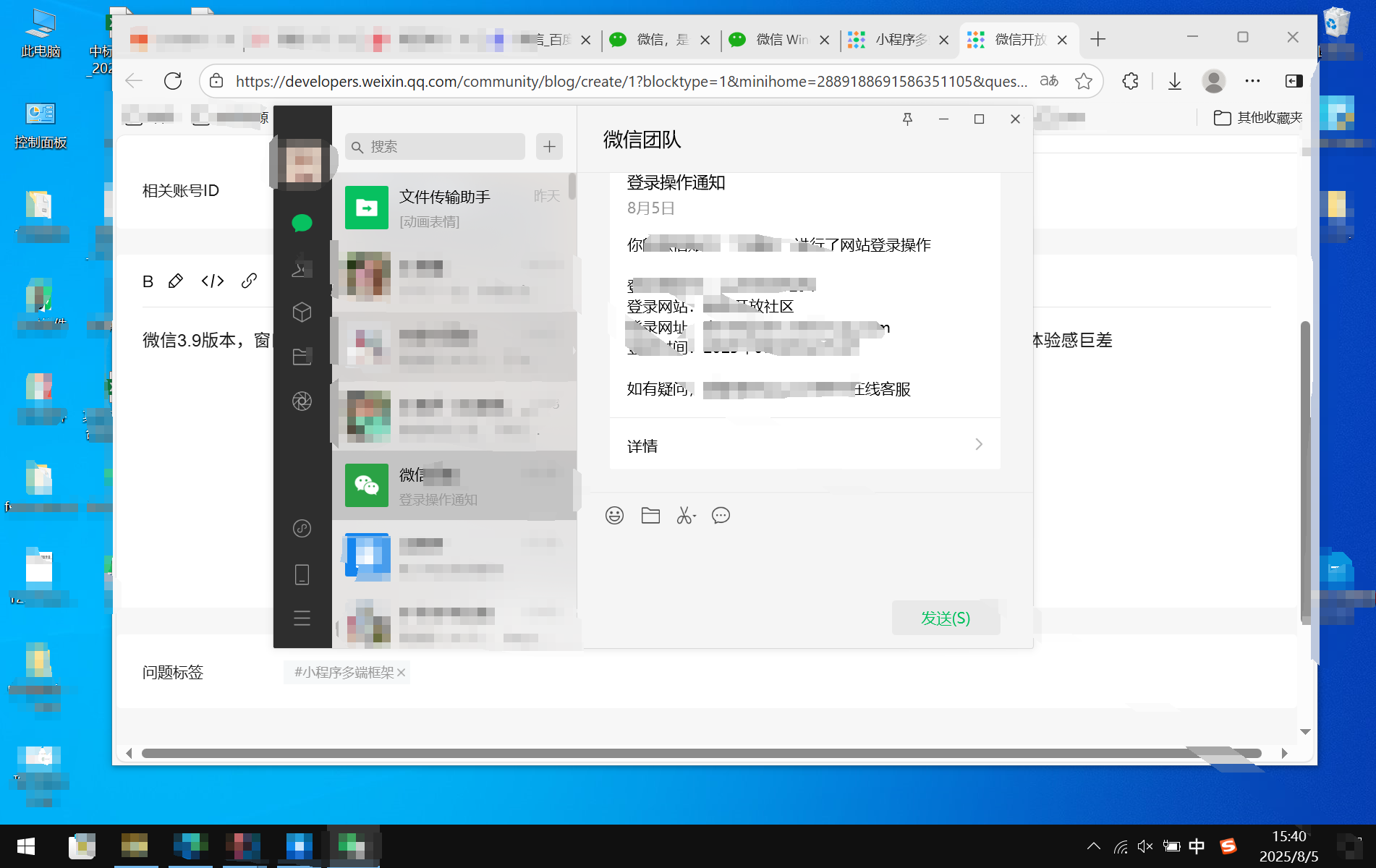Click the send file folder icon

(x=650, y=515)
